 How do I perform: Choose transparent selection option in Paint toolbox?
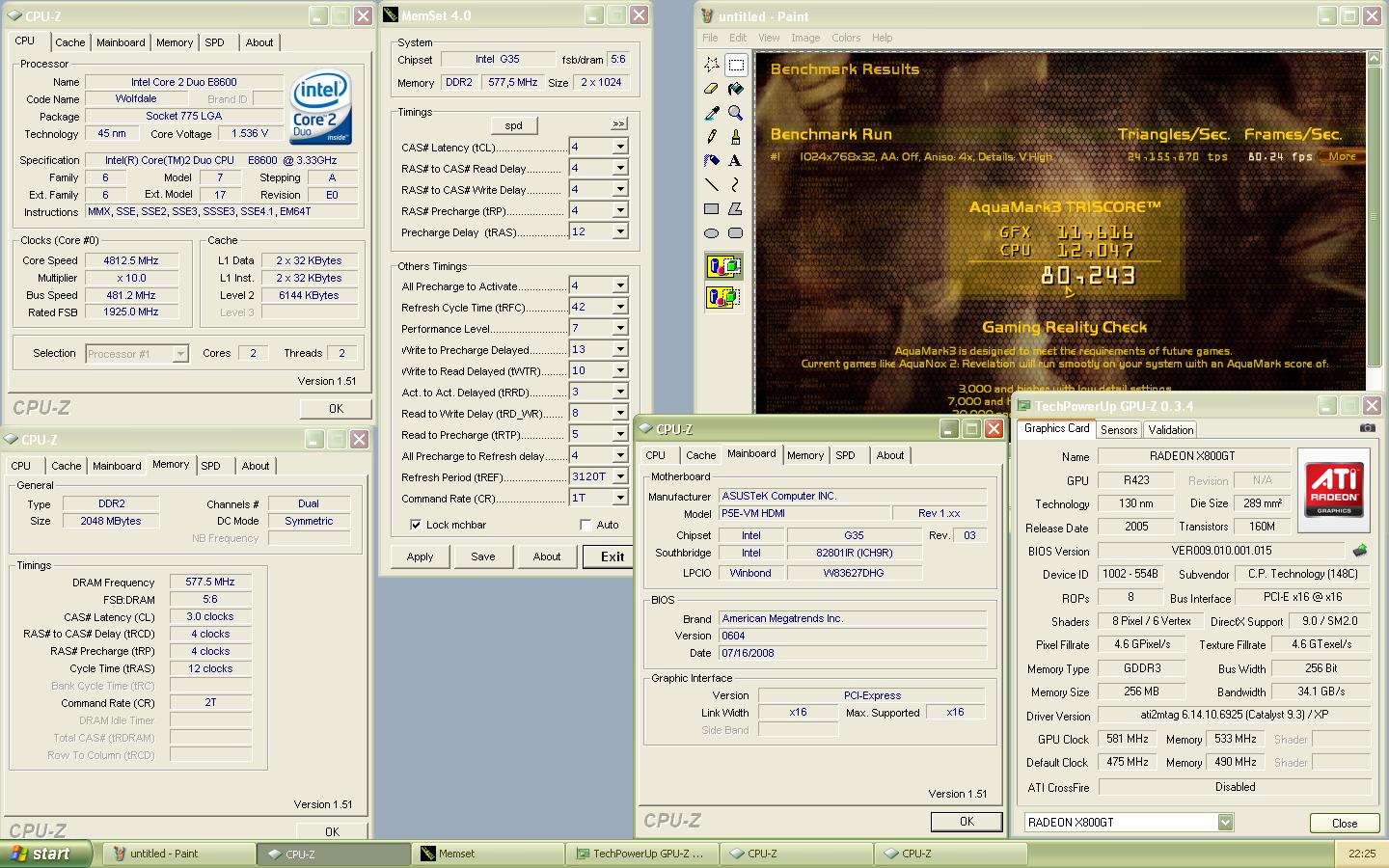(723, 297)
